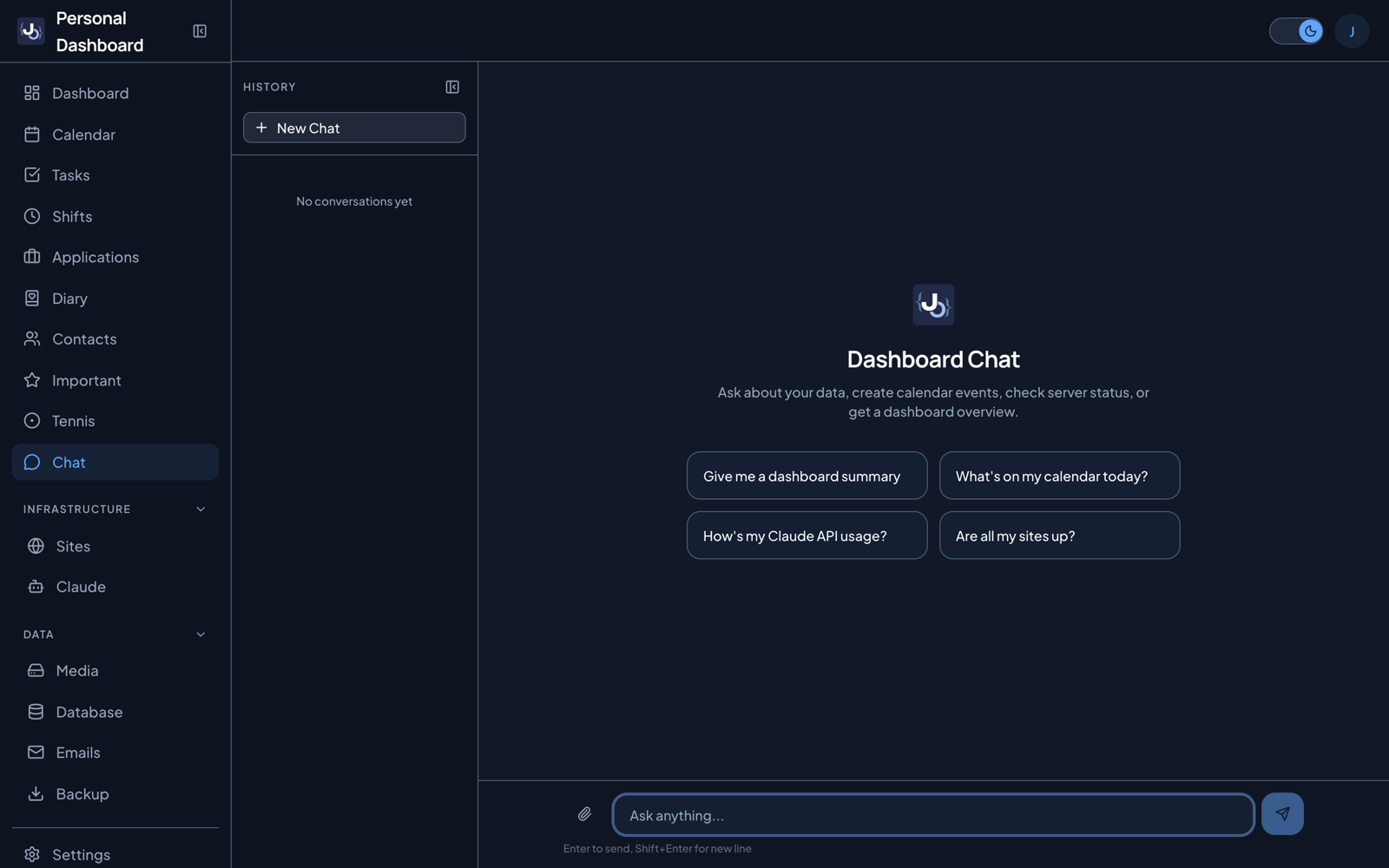Click the Contacts people icon

point(32,339)
